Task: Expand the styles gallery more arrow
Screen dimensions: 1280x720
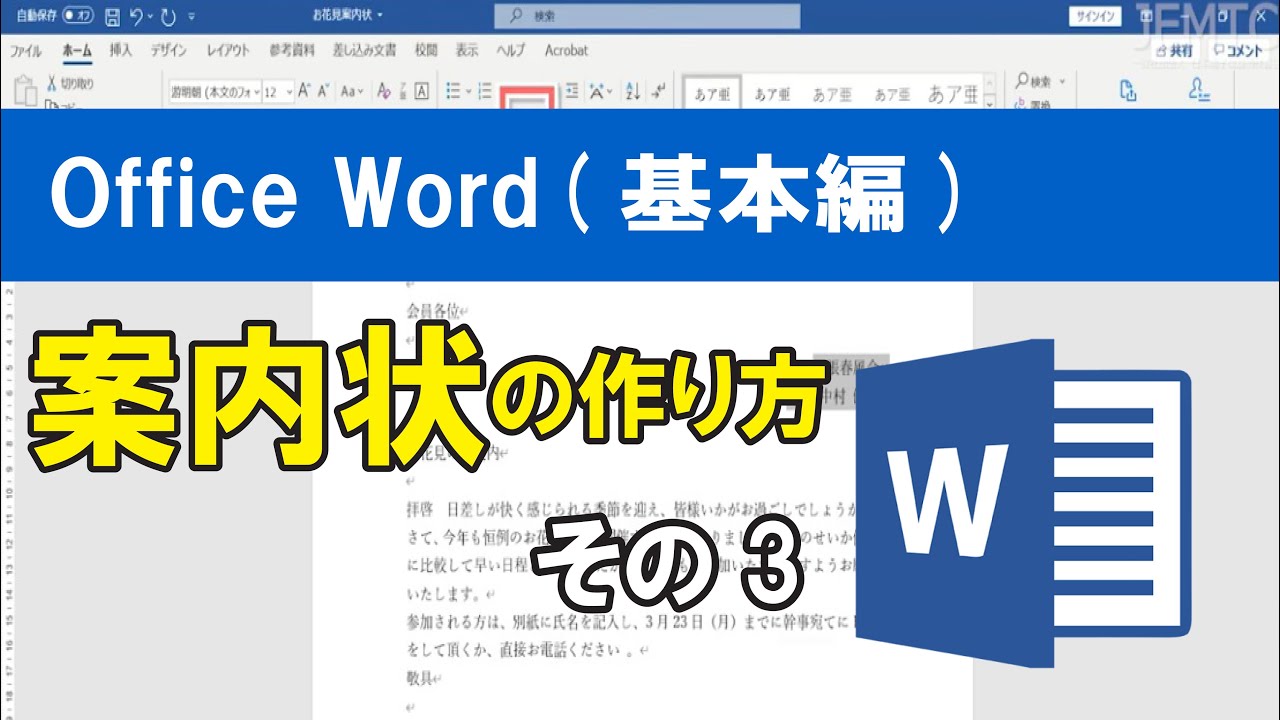Action: click(990, 103)
